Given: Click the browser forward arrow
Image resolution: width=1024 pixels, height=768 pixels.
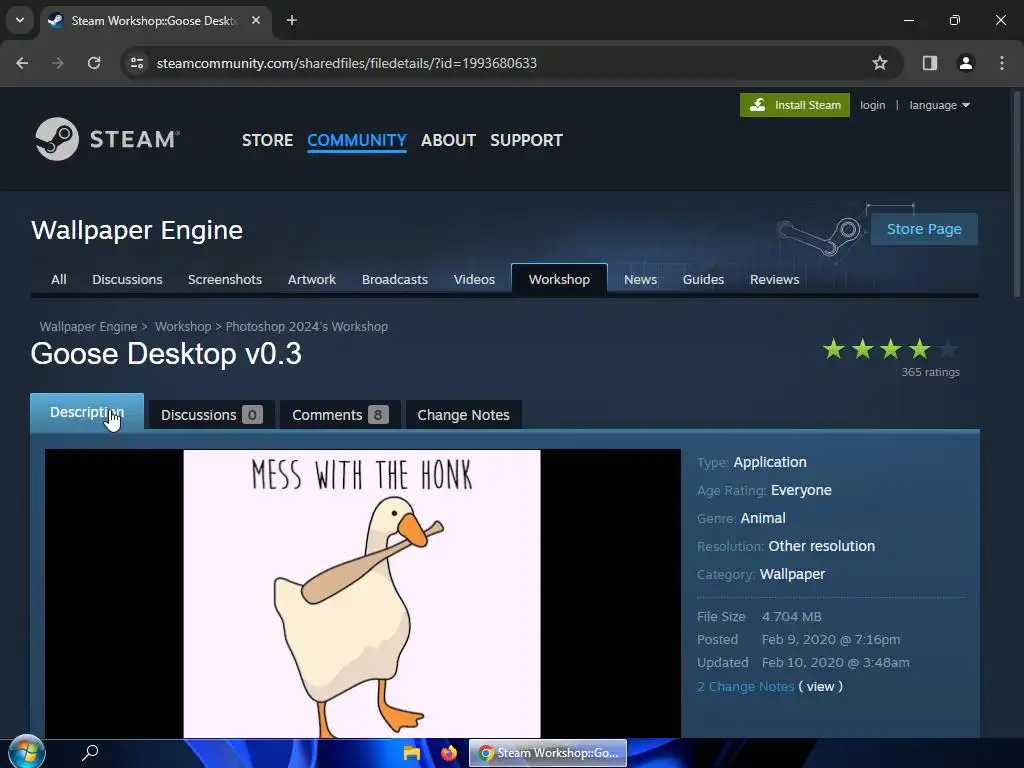Looking at the screenshot, I should tap(58, 63).
